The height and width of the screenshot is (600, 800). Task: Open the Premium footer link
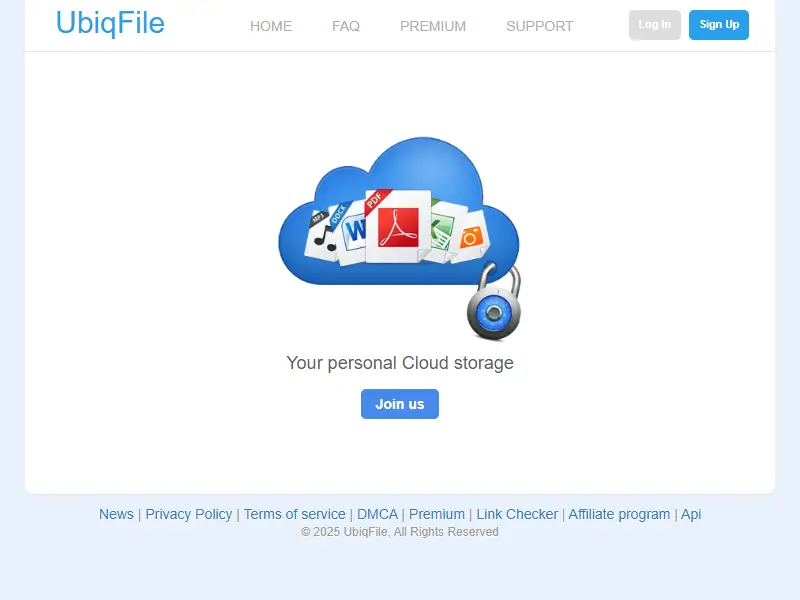pyautogui.click(x=437, y=514)
